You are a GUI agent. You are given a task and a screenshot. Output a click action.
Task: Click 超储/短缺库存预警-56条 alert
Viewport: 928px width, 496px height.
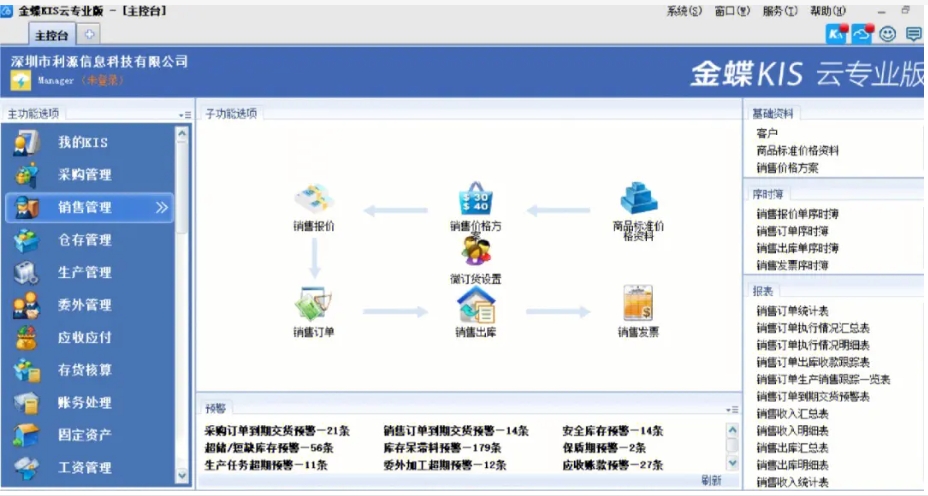269,449
